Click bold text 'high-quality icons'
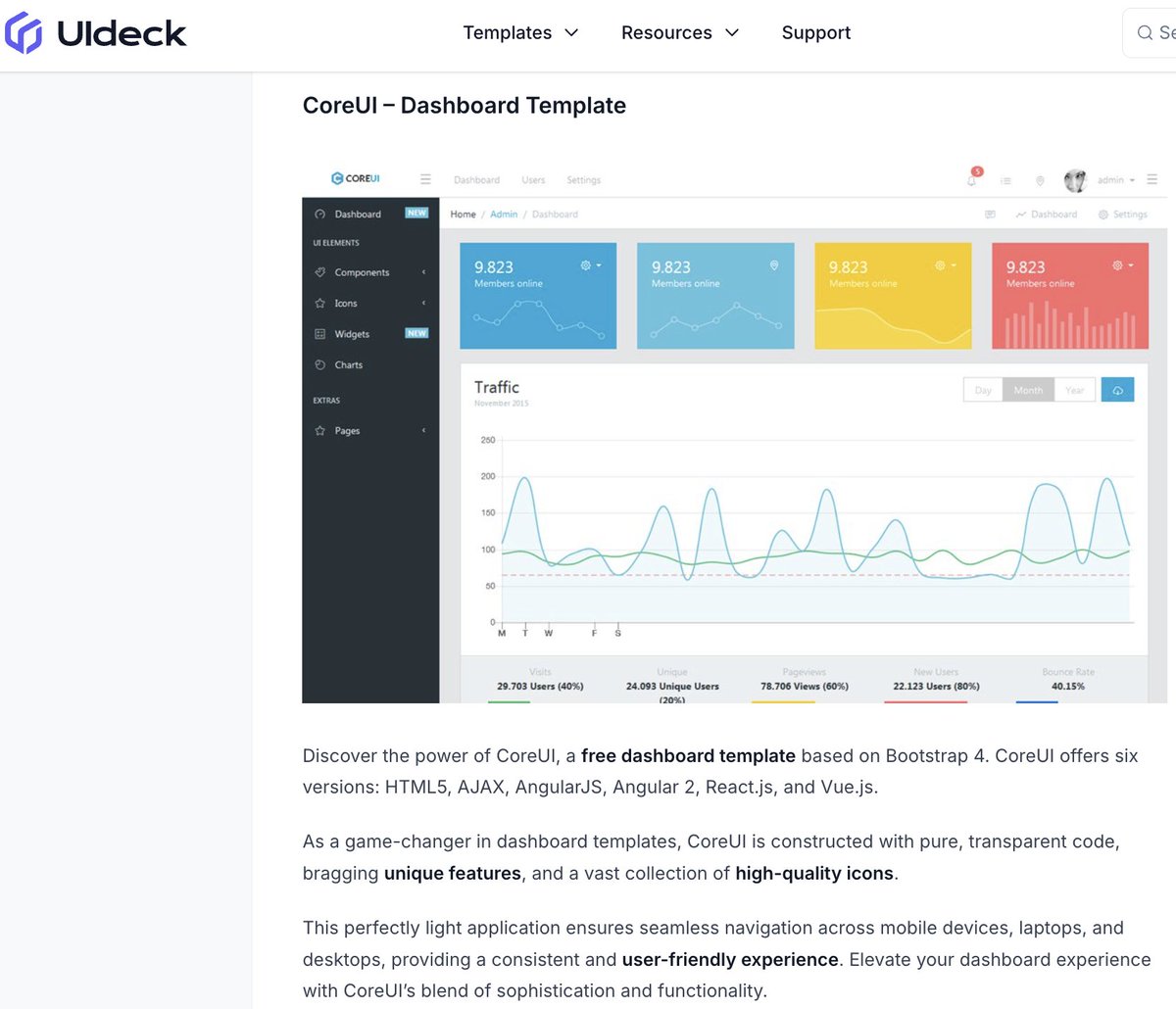The image size is (1176, 1009). tap(814, 873)
